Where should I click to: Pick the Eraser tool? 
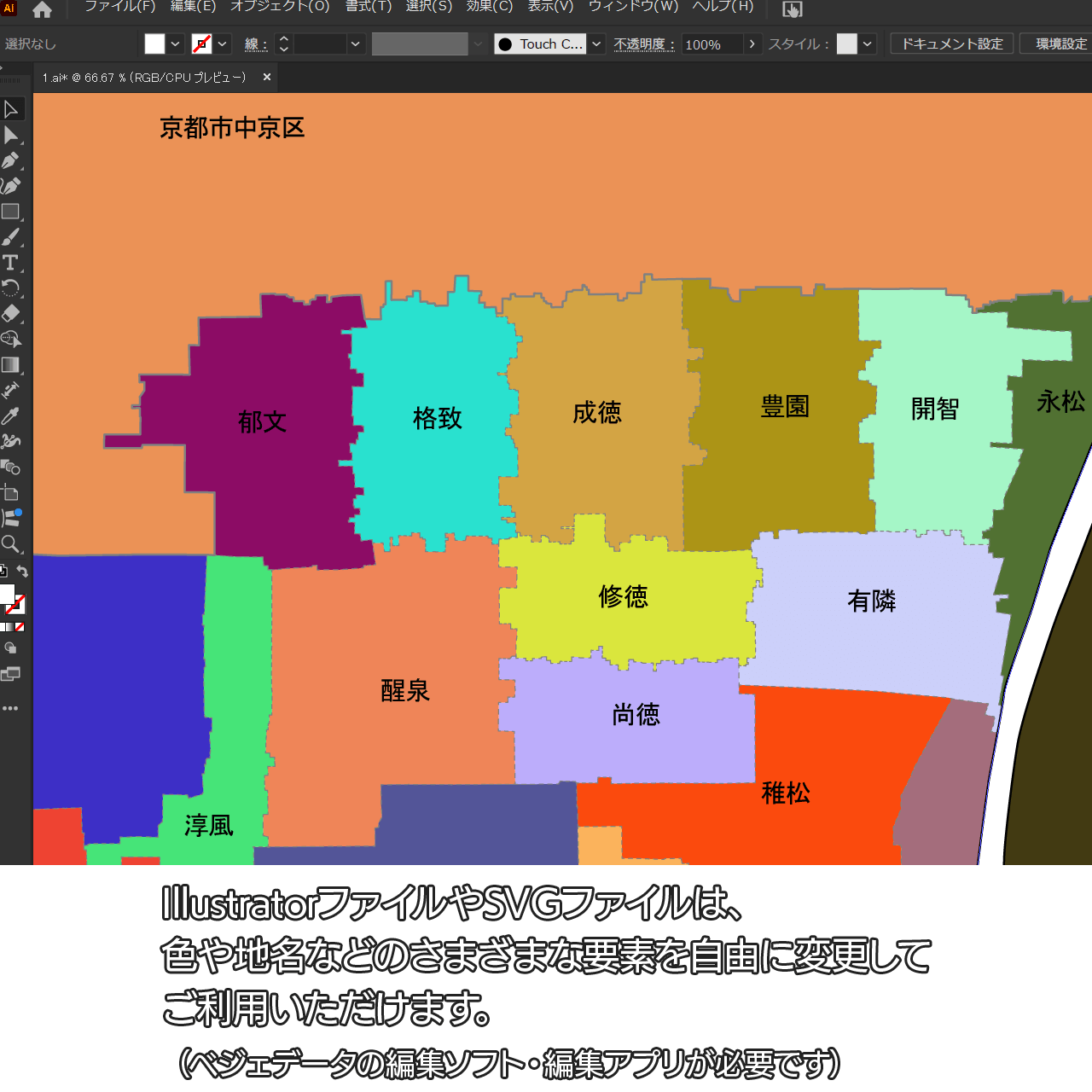[11, 313]
